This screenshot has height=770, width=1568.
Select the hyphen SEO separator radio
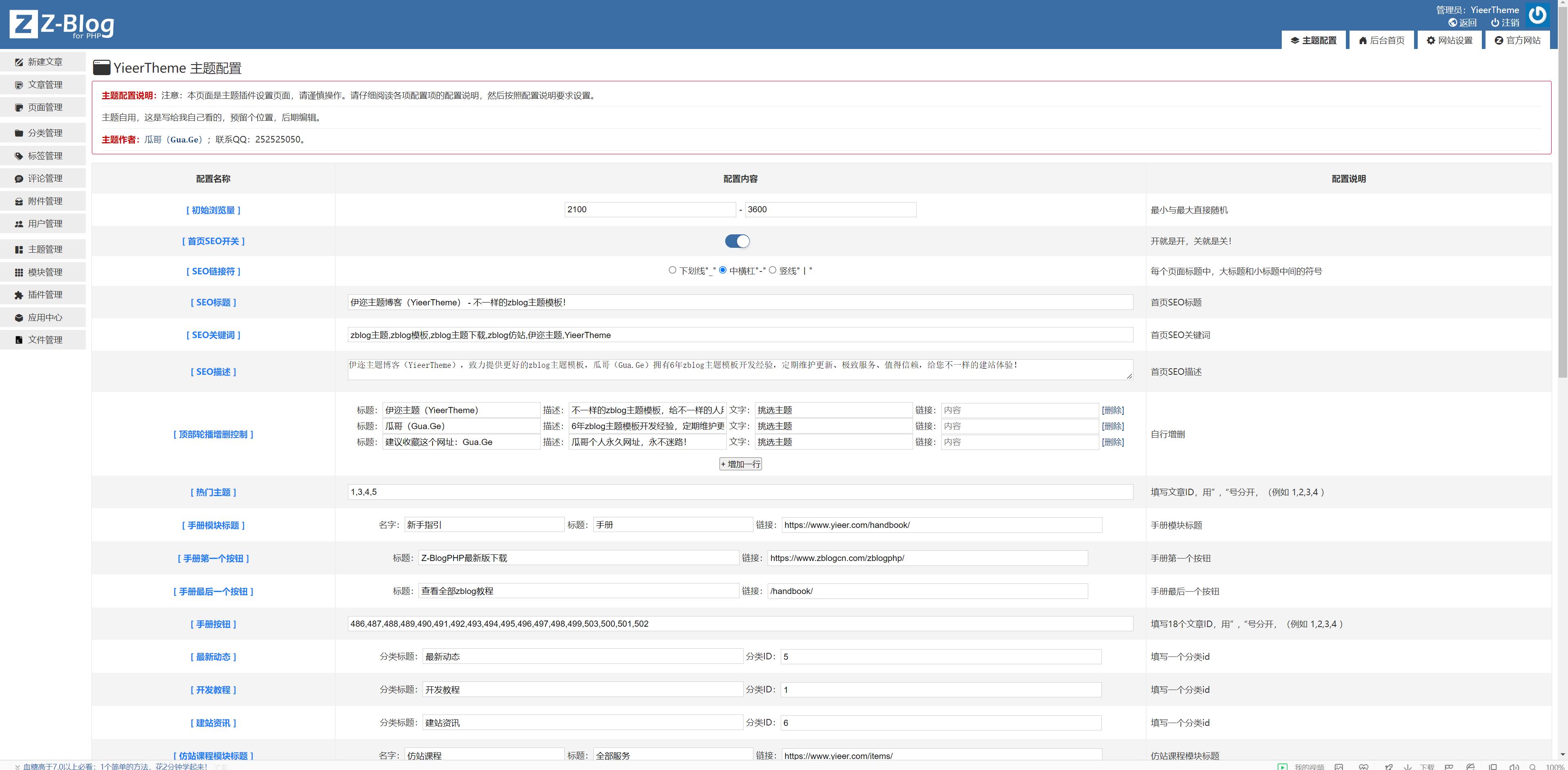tap(722, 270)
